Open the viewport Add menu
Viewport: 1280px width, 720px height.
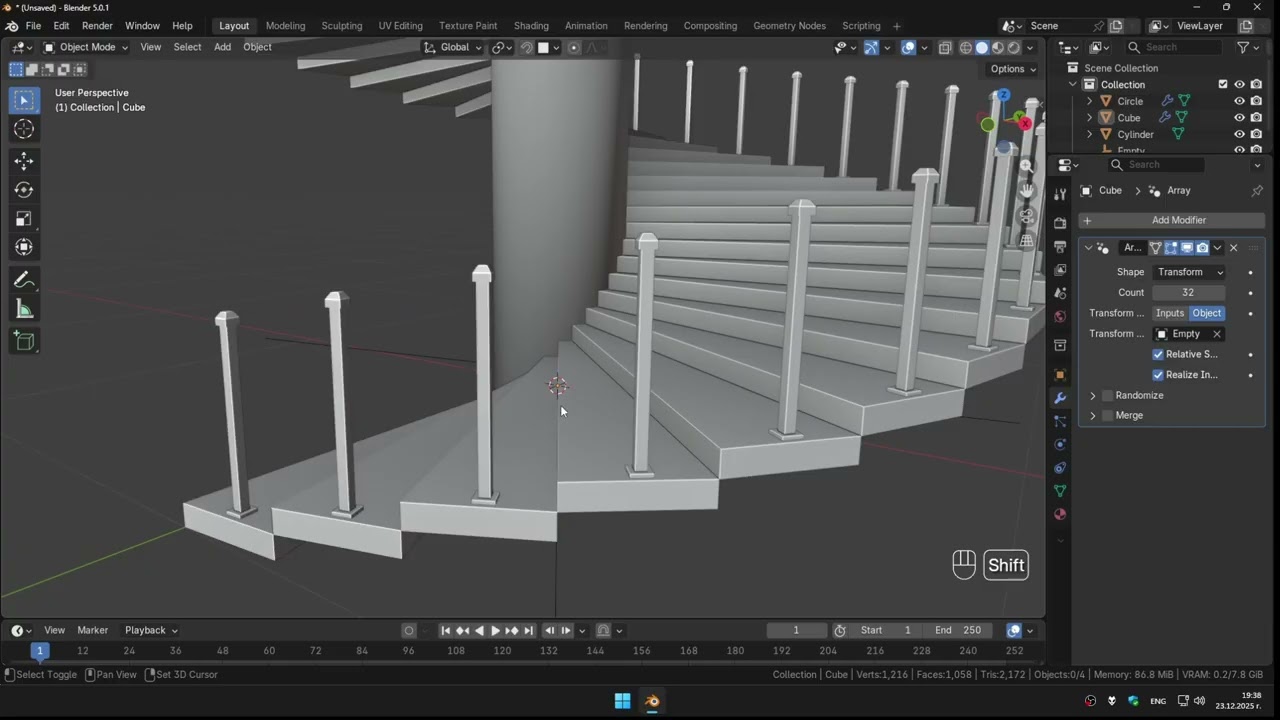pyautogui.click(x=222, y=47)
